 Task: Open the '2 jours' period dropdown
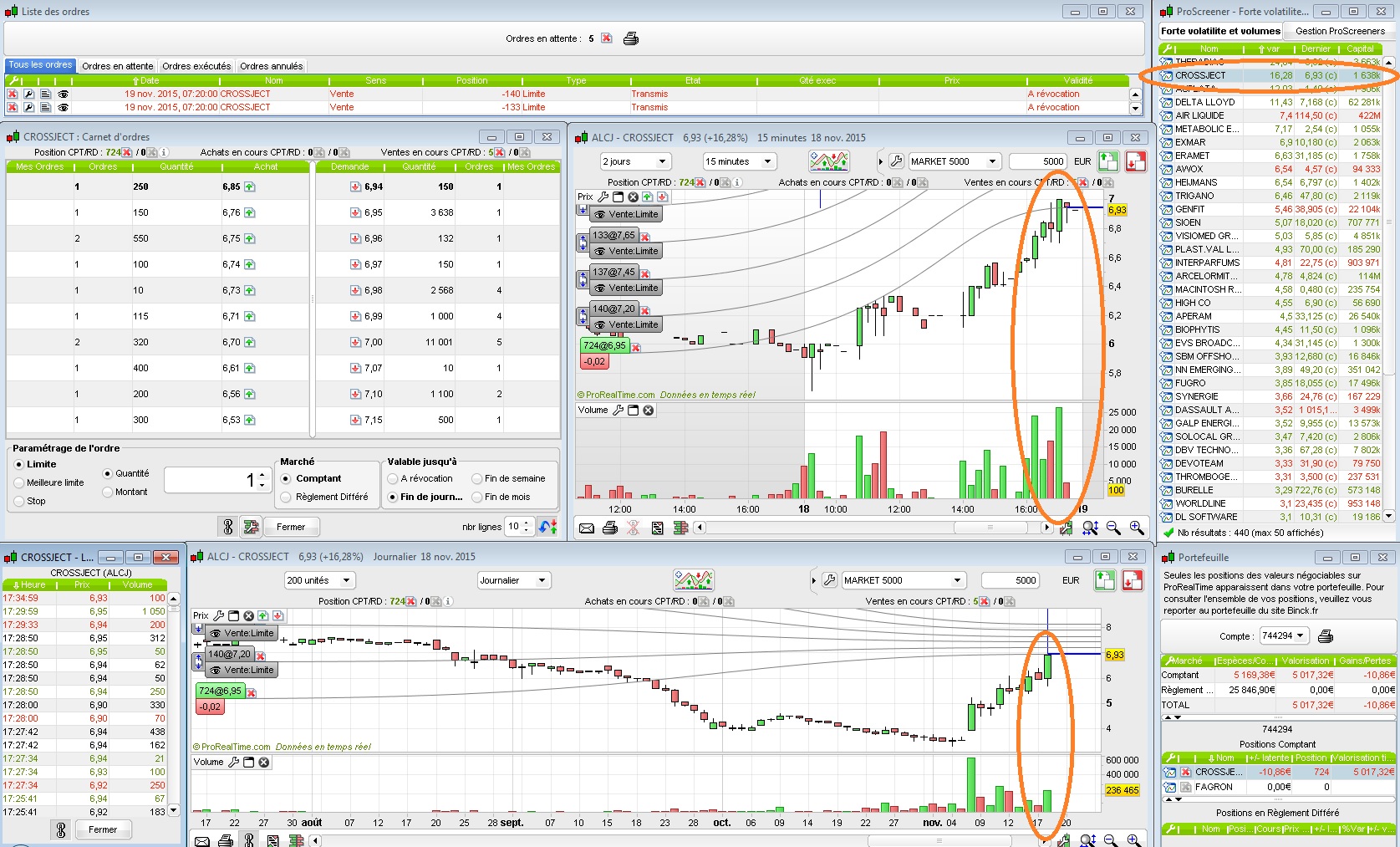click(635, 161)
